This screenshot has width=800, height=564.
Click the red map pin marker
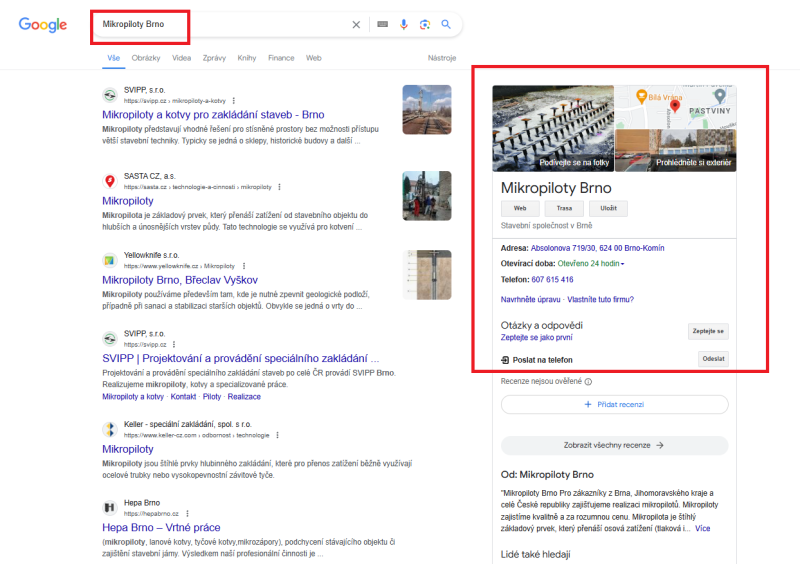coord(675,106)
